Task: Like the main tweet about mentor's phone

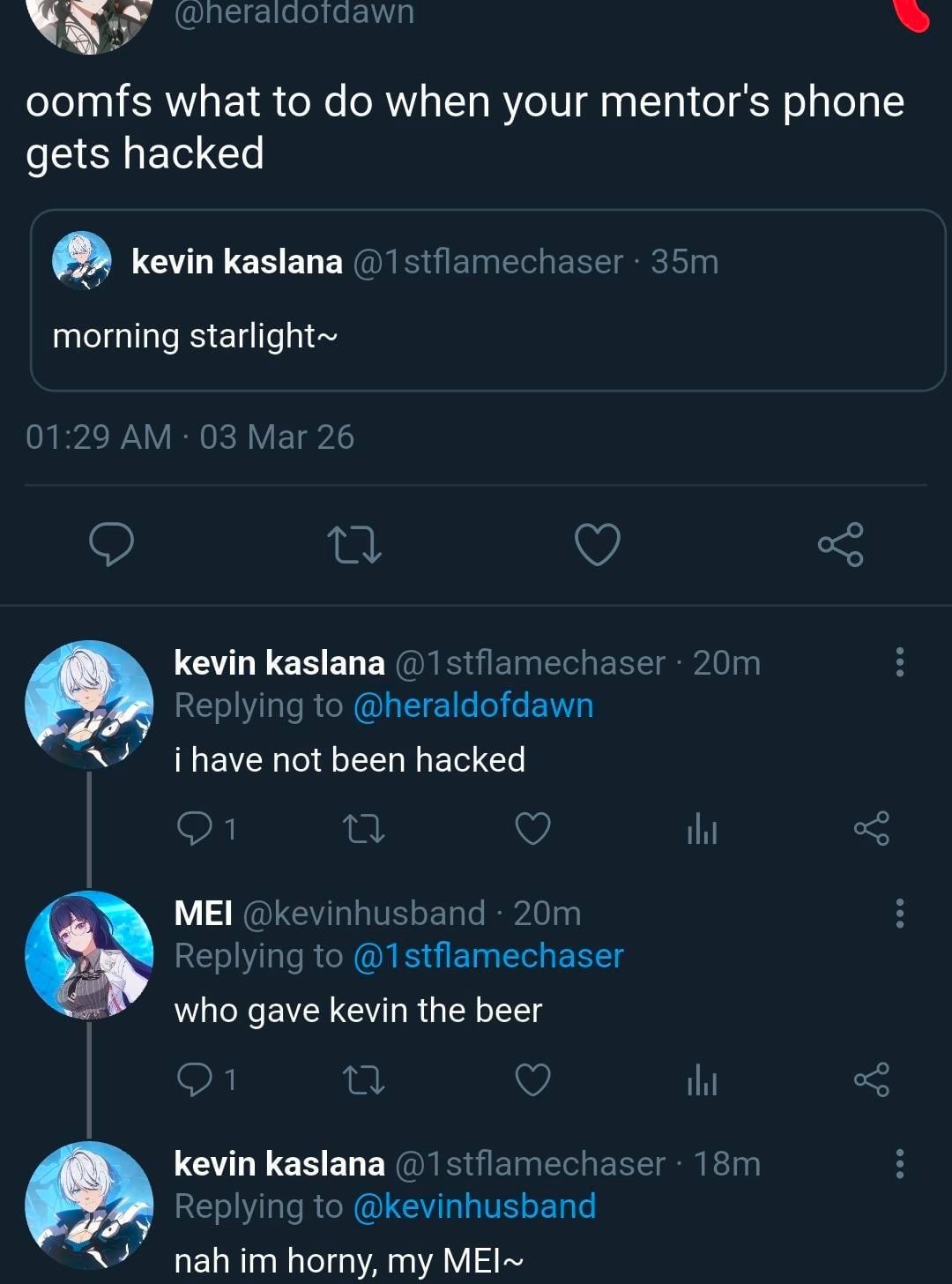Action: pos(598,544)
